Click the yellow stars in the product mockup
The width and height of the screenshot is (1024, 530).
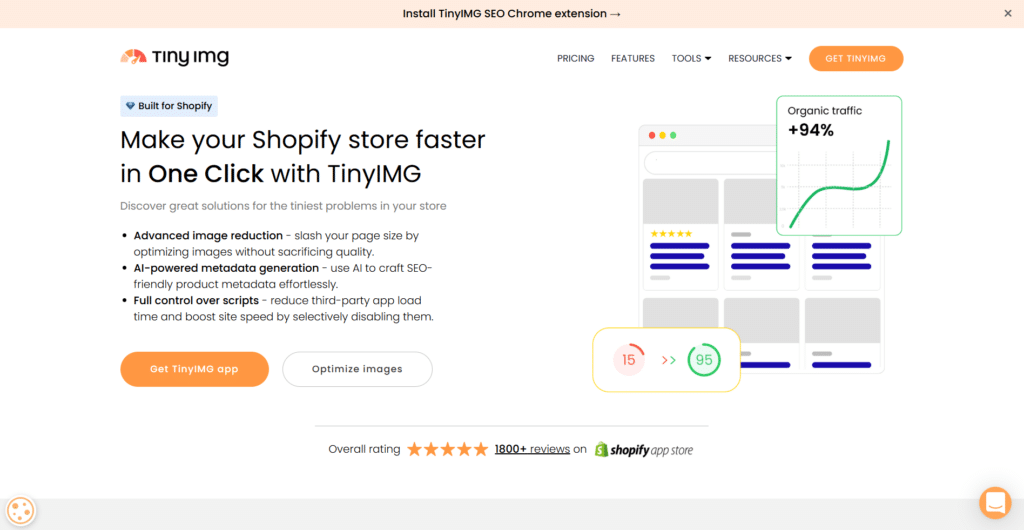671,233
